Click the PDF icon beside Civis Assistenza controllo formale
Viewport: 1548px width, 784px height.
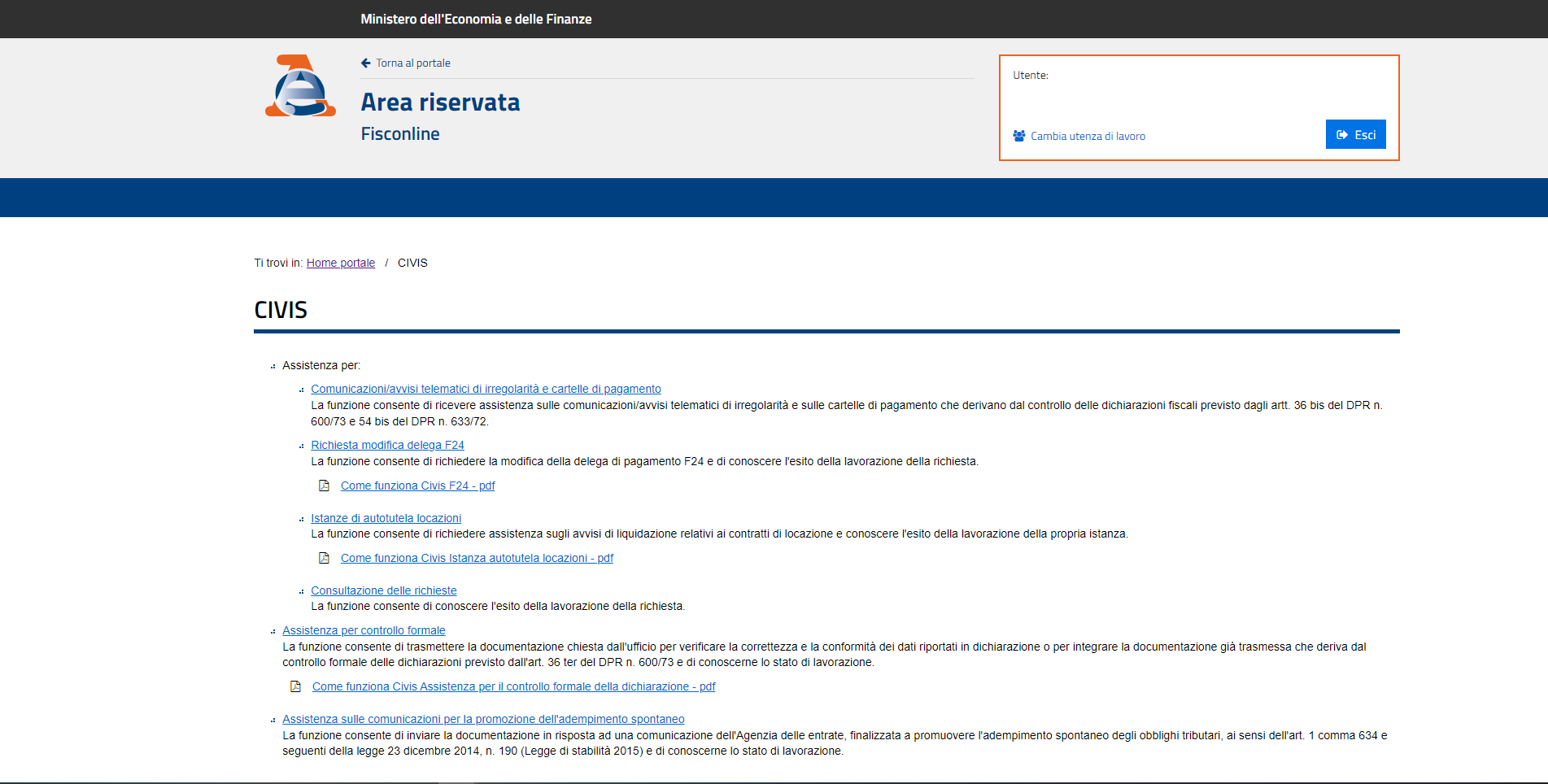click(295, 686)
